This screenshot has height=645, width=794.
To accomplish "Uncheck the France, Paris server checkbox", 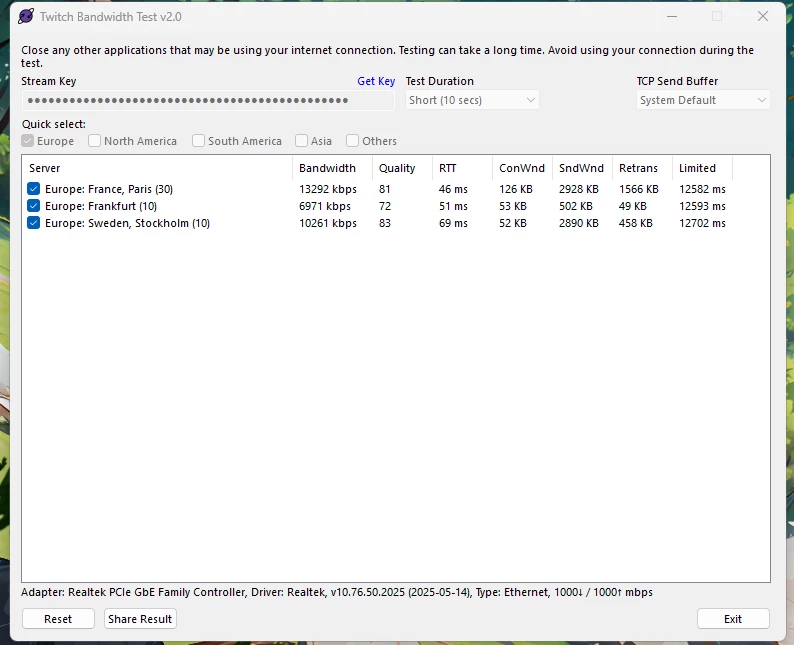I will point(33,189).
